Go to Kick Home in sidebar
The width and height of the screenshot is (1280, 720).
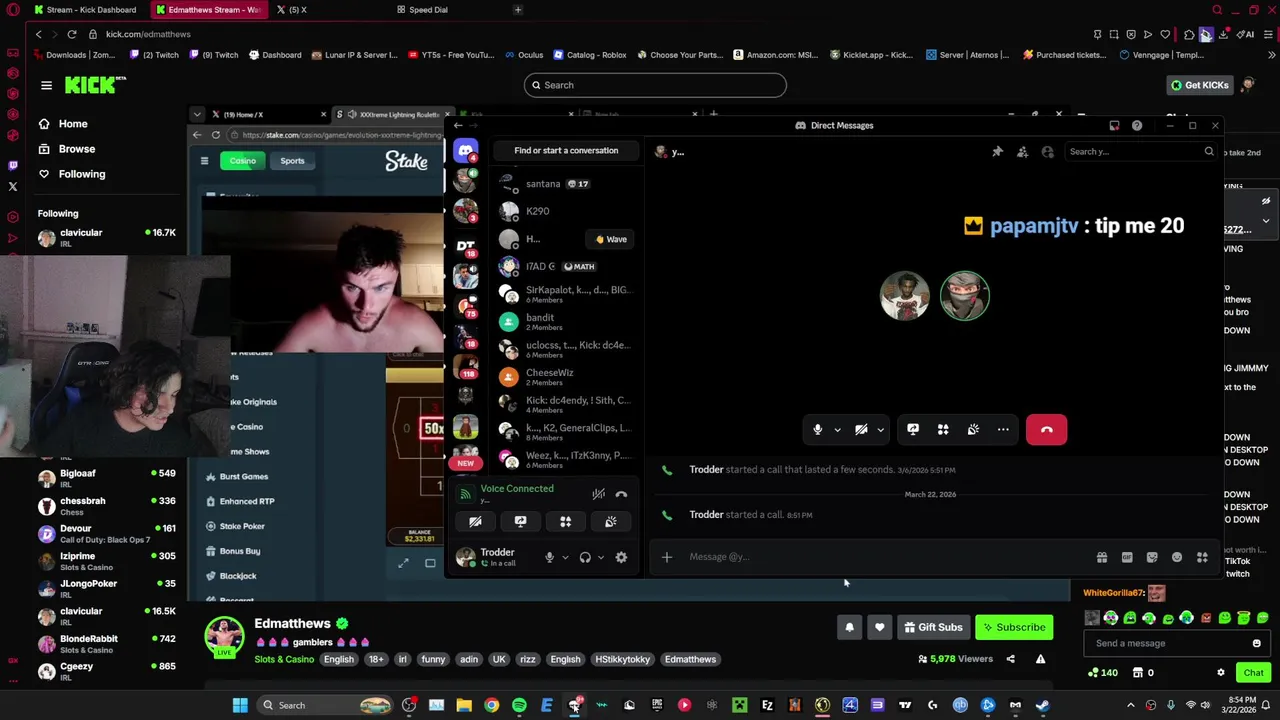(x=73, y=124)
